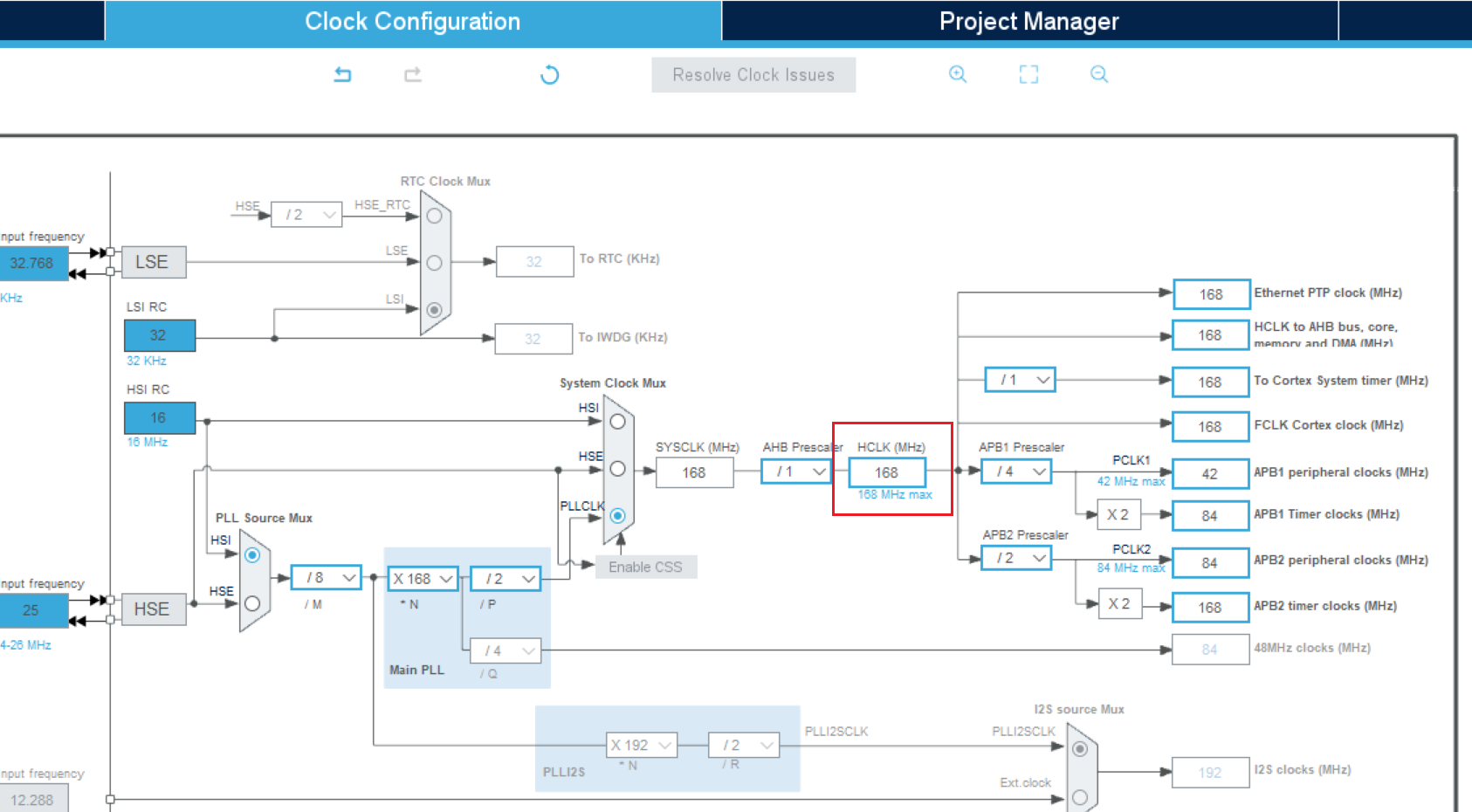Click HSE input frequency 25 field
Screen dimensions: 1472x812
point(33,610)
